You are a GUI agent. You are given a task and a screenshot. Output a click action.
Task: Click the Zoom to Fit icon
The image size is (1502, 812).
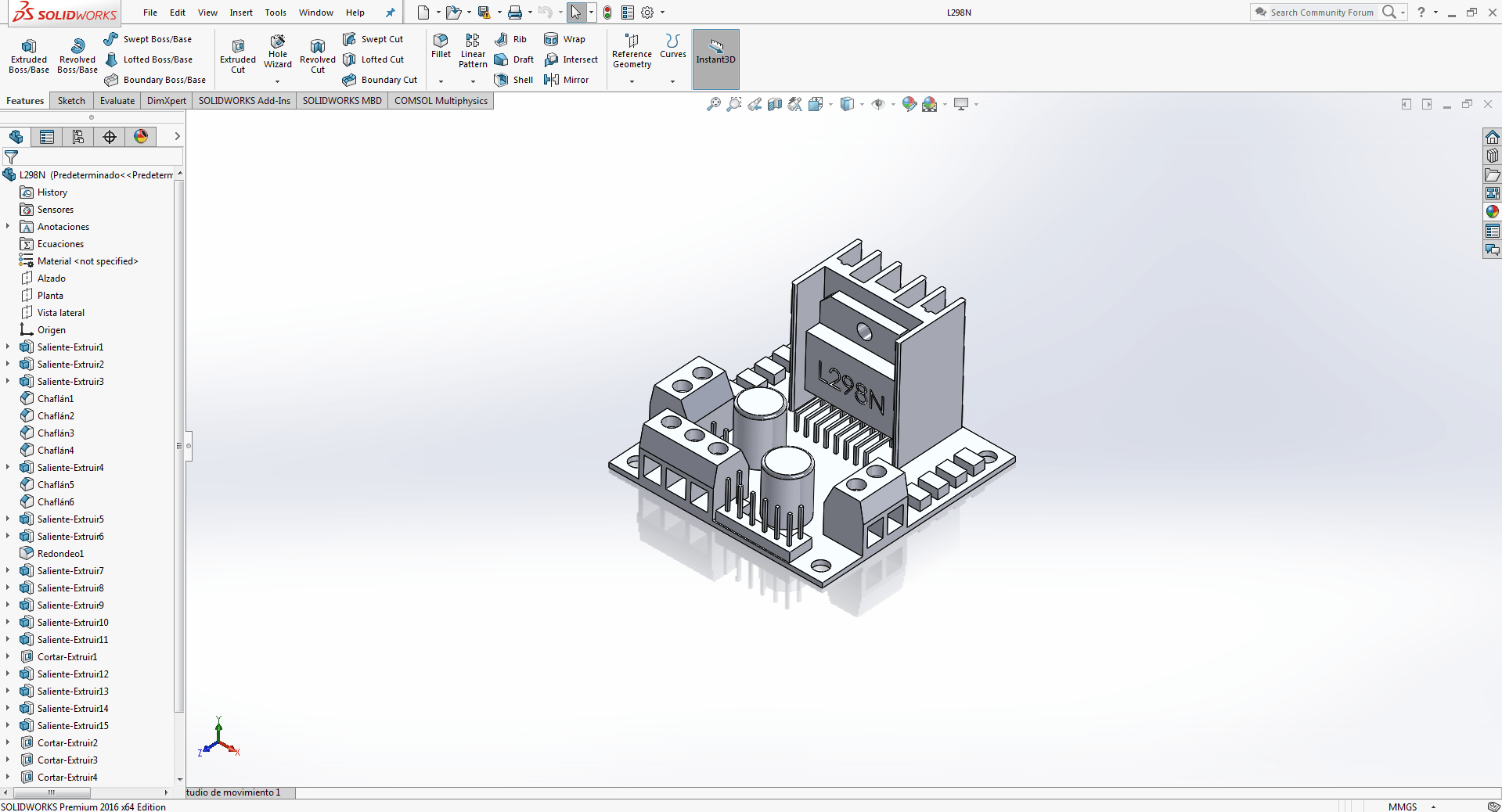[714, 104]
